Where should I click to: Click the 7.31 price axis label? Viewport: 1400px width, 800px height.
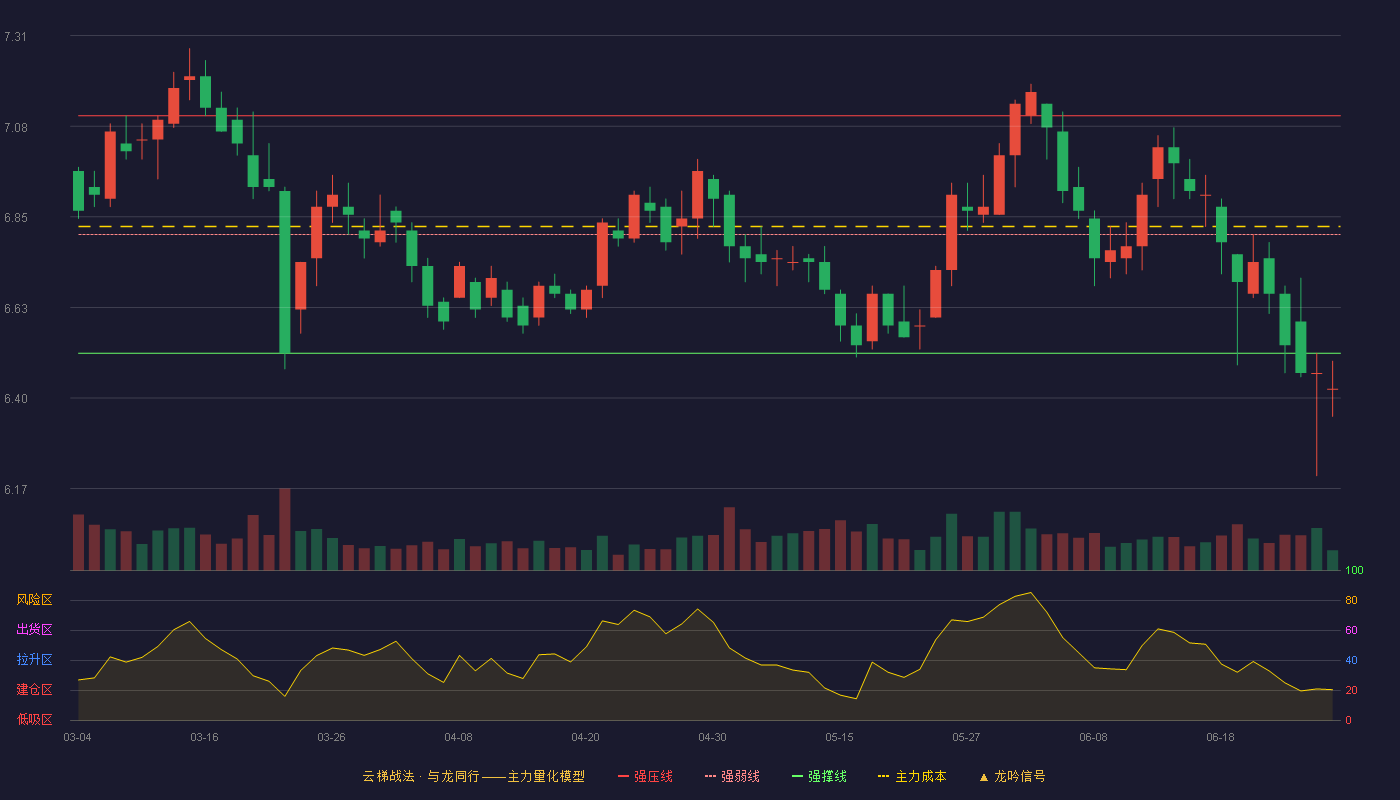coord(15,37)
